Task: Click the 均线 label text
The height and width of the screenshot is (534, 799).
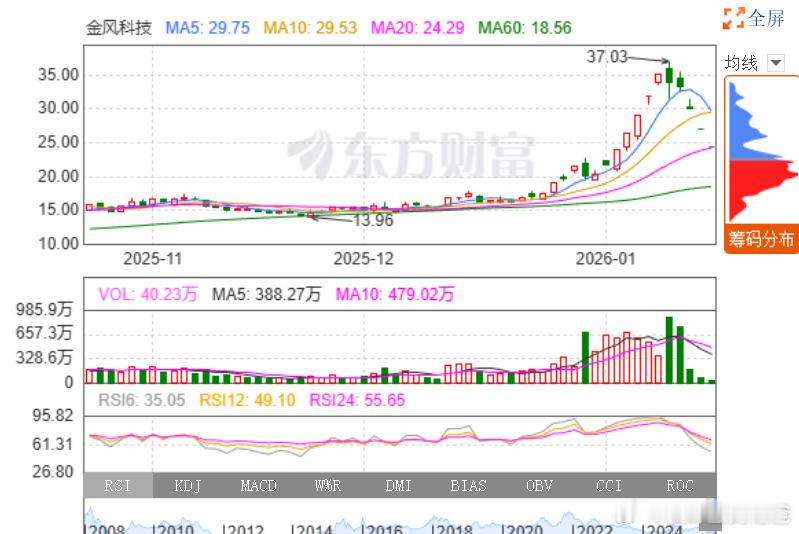Action: click(x=741, y=63)
